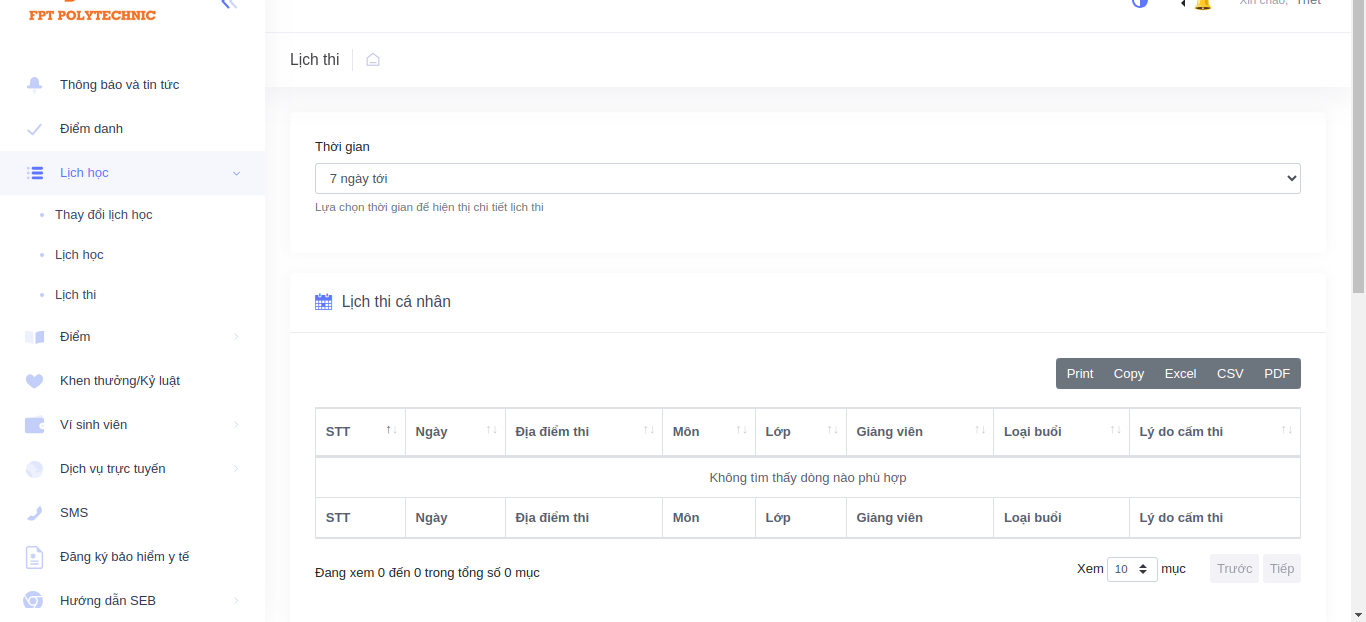1366x622 pixels.
Task: Click the Trước pagination button
Action: (x=1235, y=569)
